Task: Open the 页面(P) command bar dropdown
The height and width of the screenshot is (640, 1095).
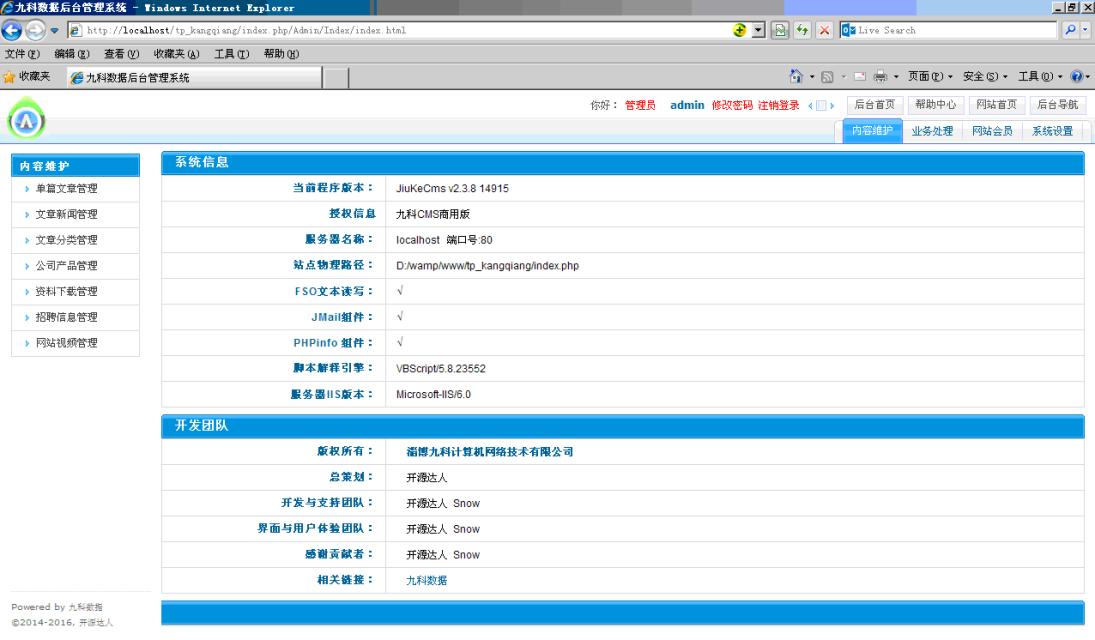Action: [x=929, y=76]
